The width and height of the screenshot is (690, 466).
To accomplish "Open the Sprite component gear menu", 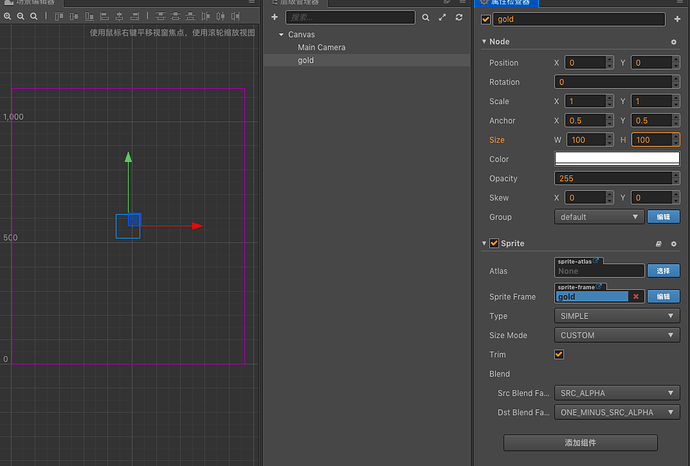I will click(674, 243).
